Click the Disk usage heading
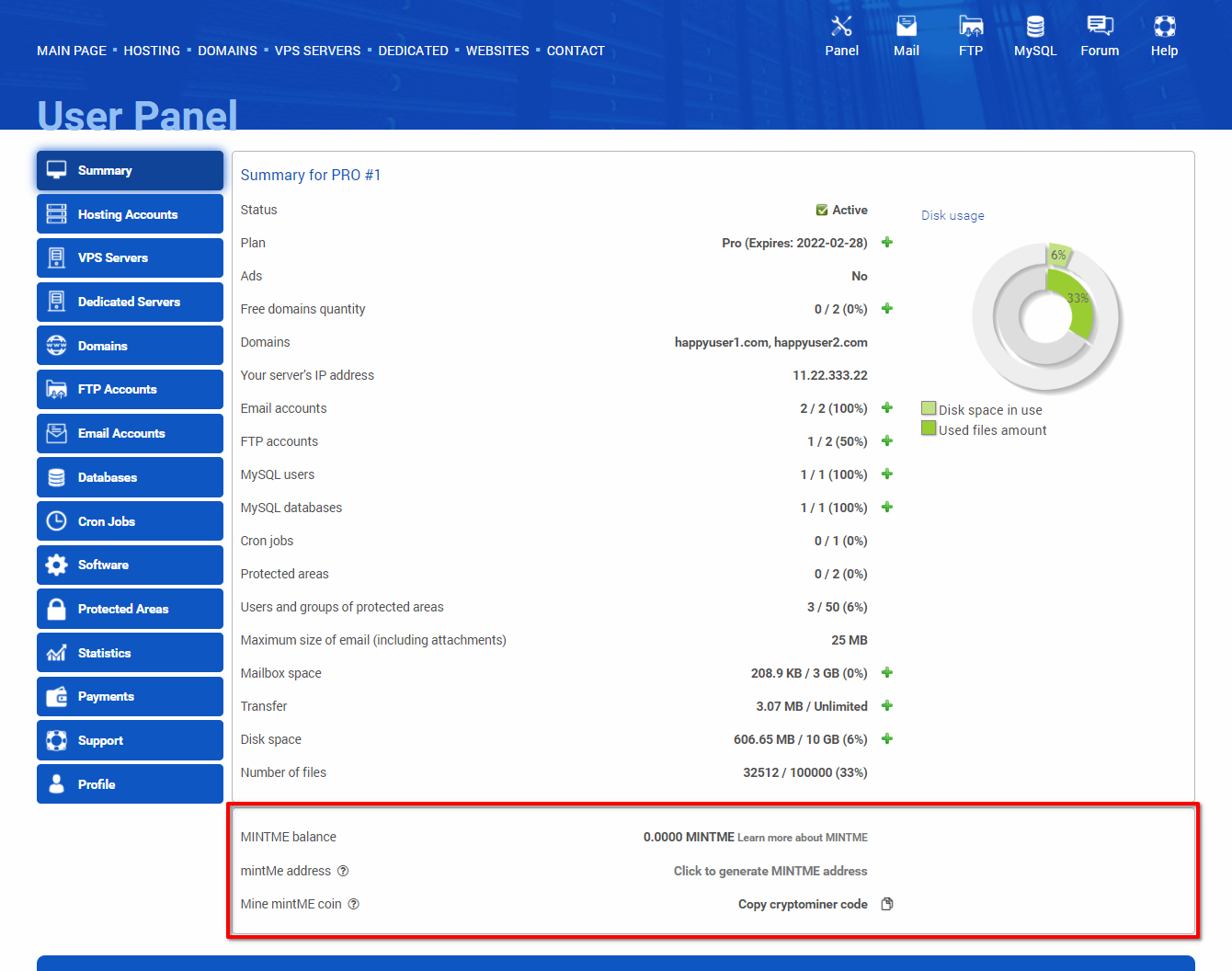1232x971 pixels. 953,215
